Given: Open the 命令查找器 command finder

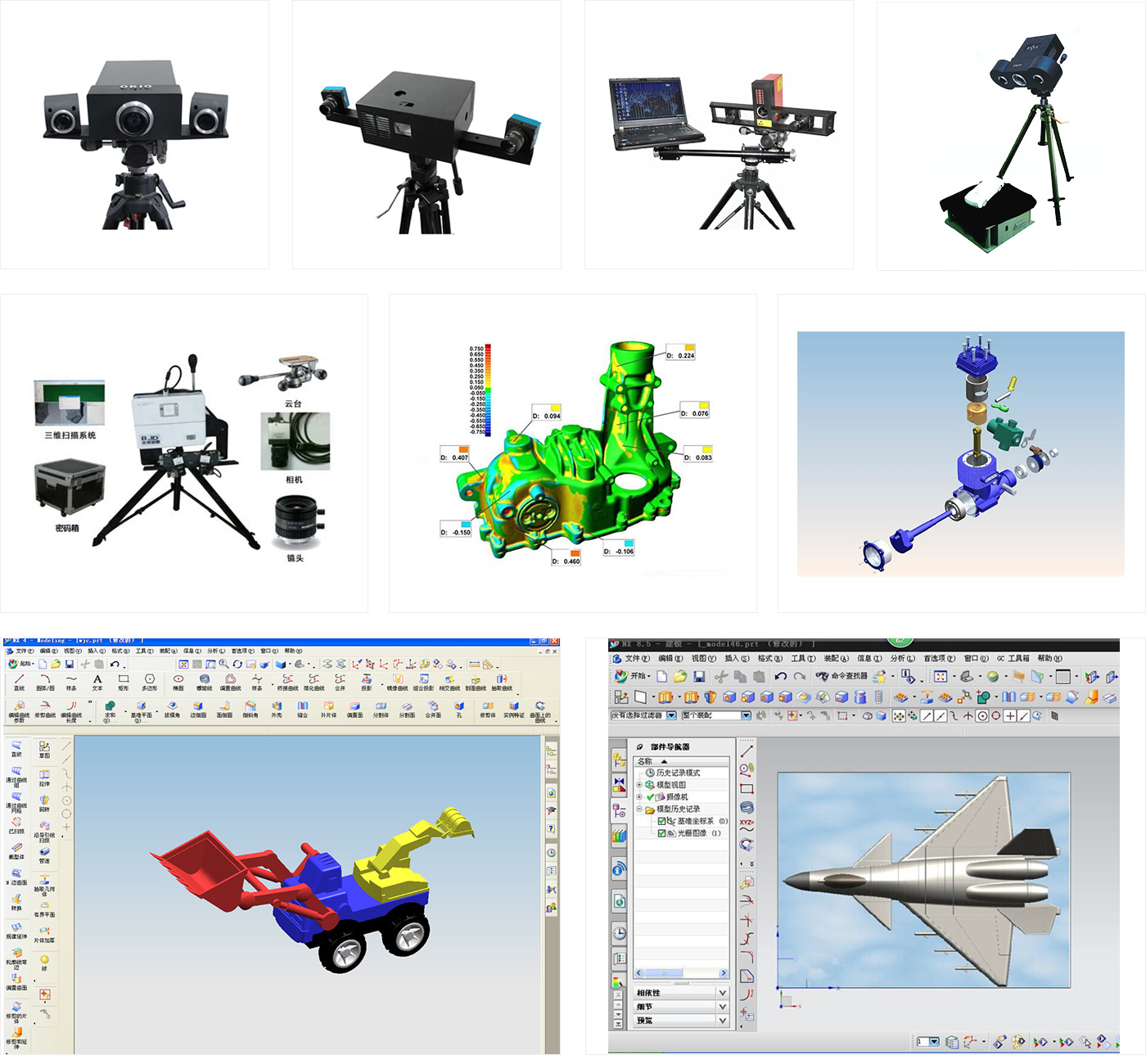Looking at the screenshot, I should (844, 676).
